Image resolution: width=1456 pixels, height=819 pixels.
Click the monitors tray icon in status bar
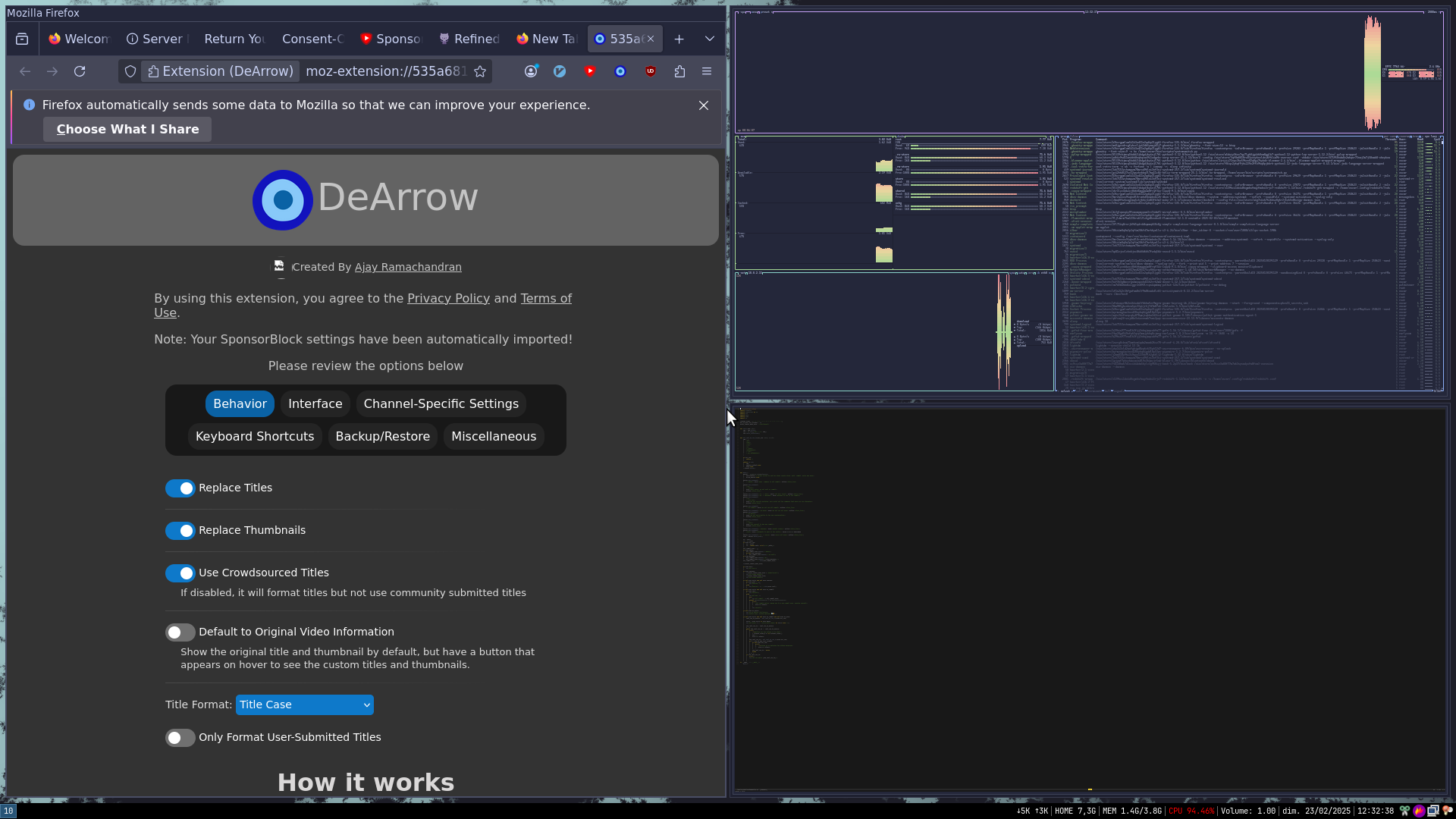click(1433, 811)
